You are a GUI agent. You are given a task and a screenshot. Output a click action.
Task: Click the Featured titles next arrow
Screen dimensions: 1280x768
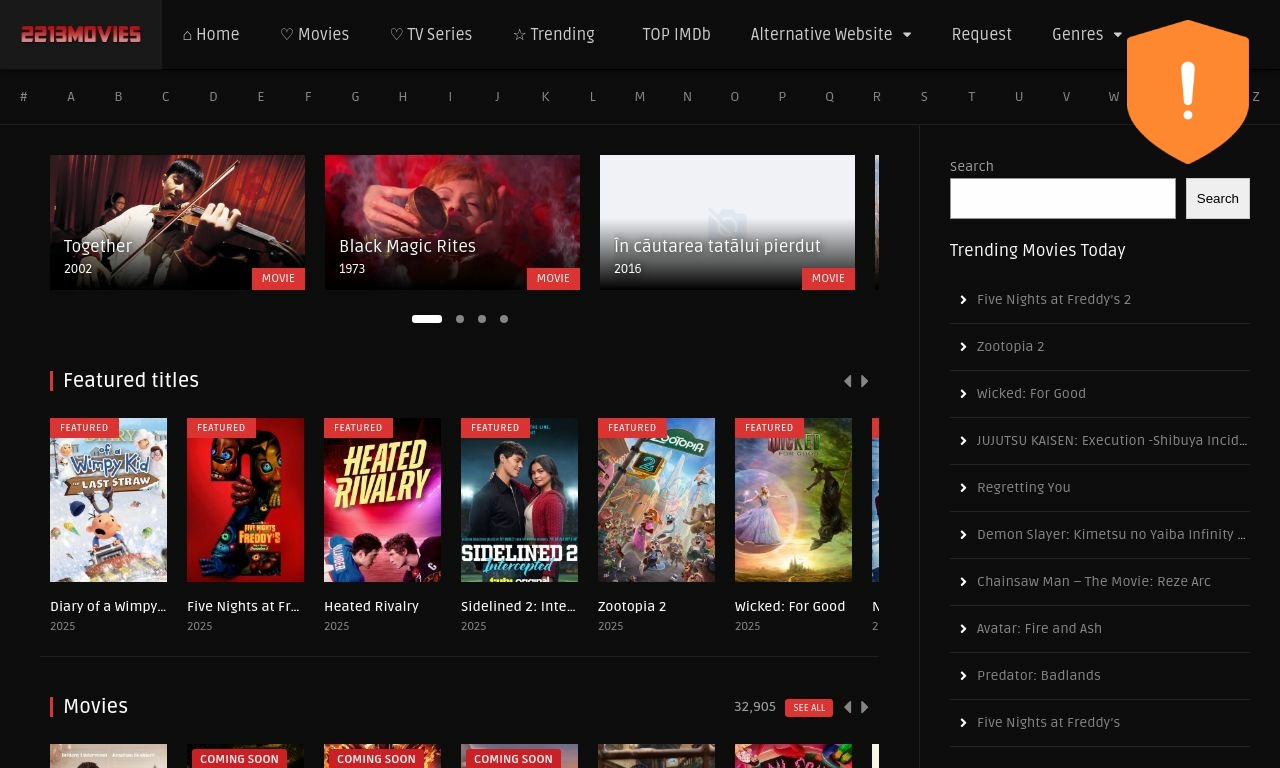click(x=865, y=381)
